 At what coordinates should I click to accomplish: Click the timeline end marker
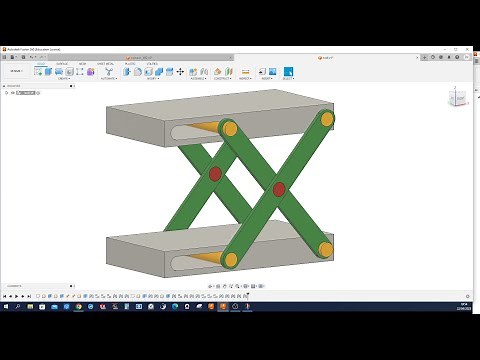click(x=248, y=295)
